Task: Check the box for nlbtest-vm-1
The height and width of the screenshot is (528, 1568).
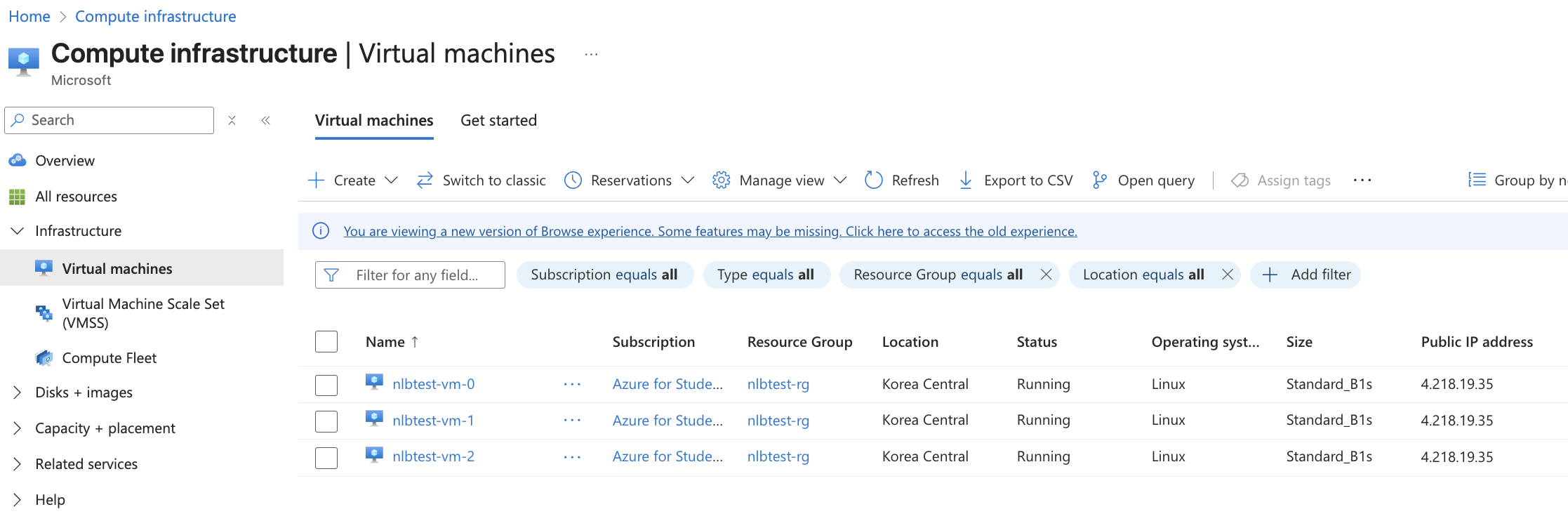Action: [326, 421]
